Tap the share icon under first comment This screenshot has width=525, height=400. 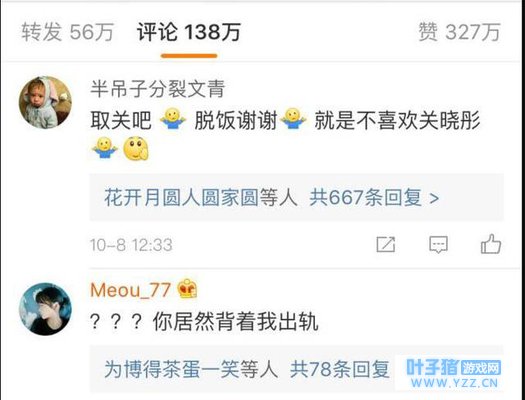click(386, 244)
